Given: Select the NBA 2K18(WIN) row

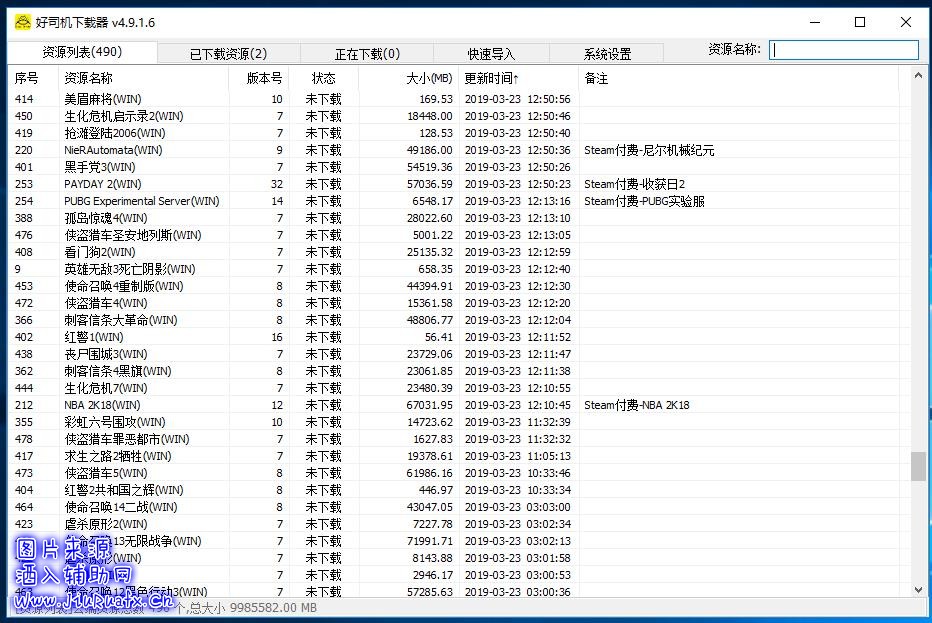Looking at the screenshot, I should coord(453,405).
